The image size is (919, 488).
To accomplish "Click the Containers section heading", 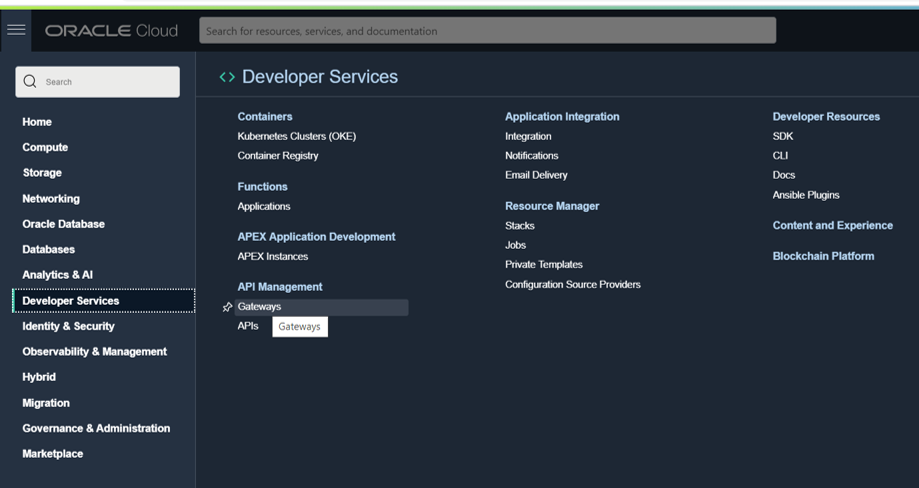I will click(x=265, y=117).
